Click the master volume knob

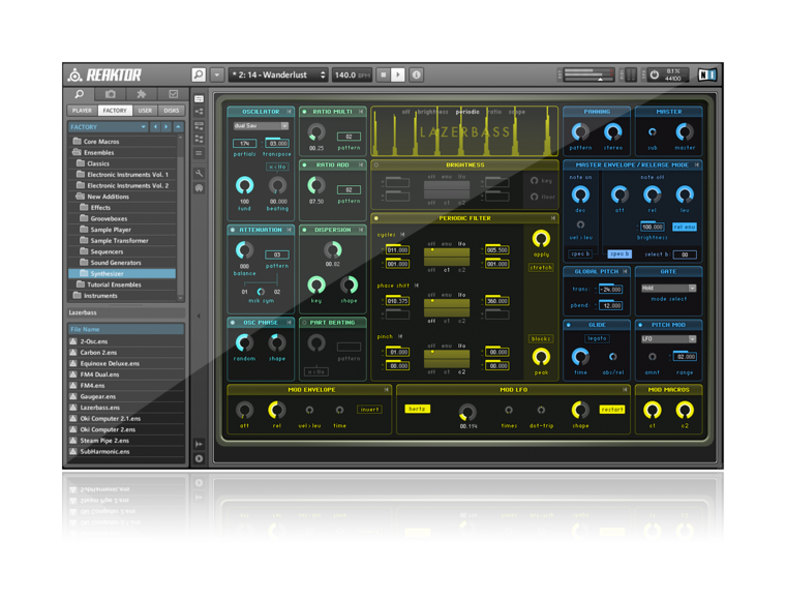(x=684, y=131)
